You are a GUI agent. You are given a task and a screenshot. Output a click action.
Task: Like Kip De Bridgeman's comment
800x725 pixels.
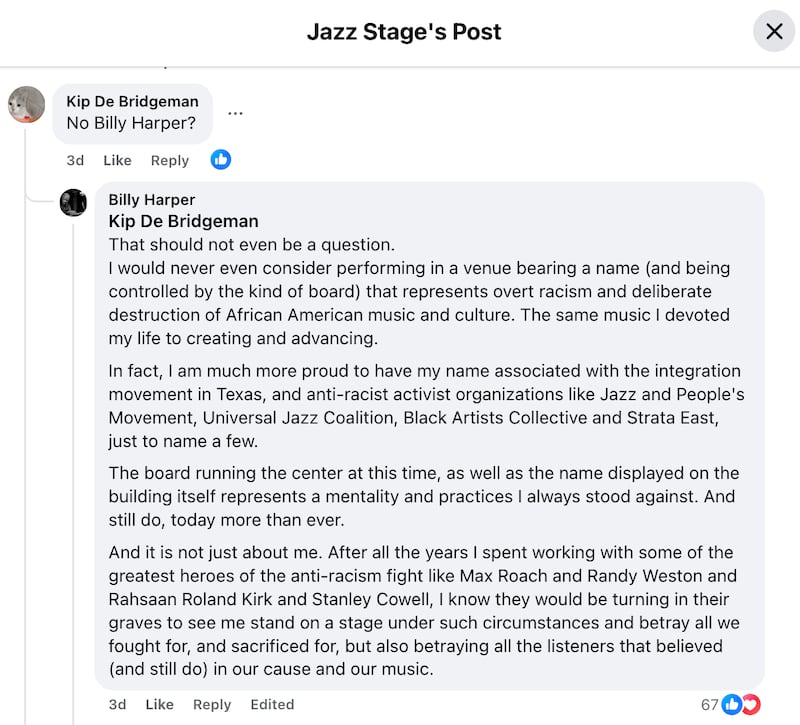117,160
